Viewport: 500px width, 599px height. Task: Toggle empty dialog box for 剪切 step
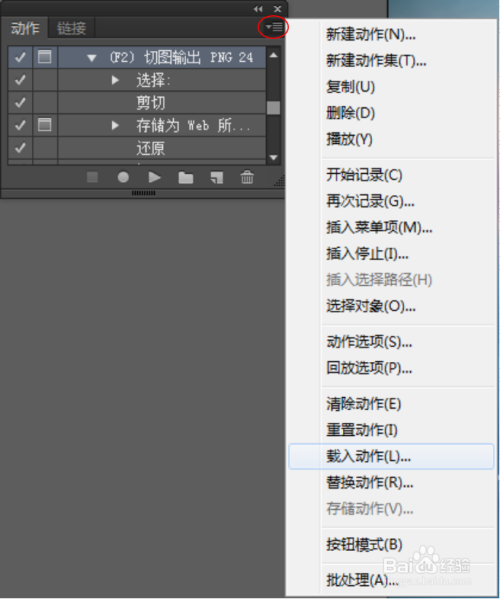click(x=45, y=102)
